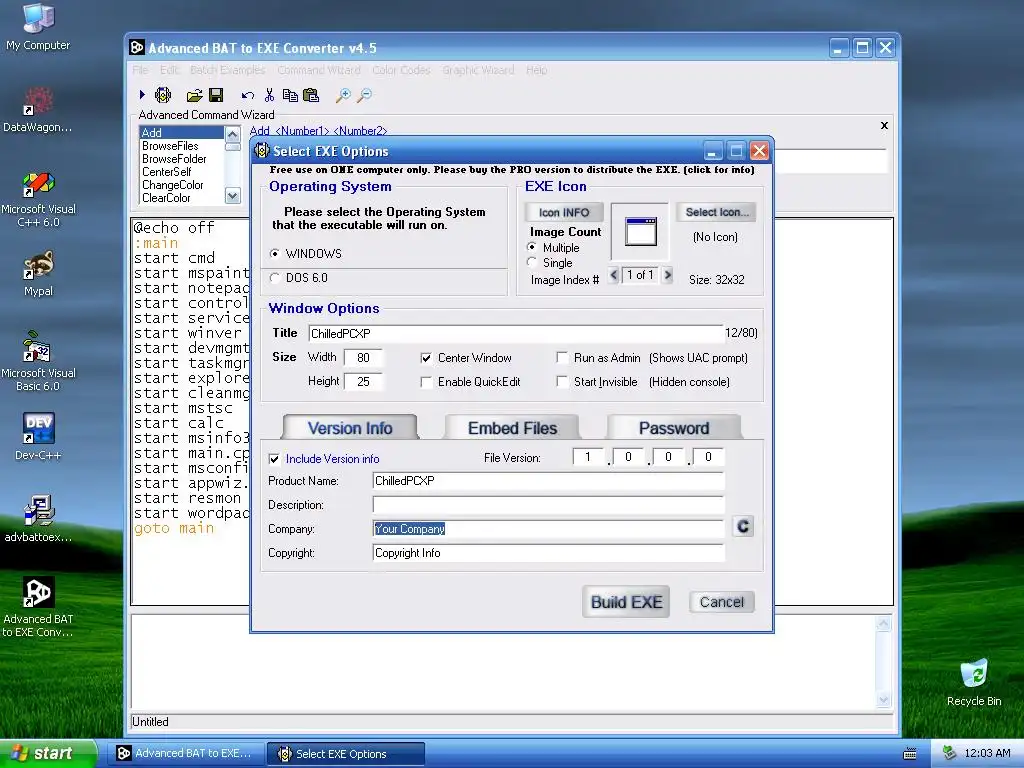Click the Height input field
The height and width of the screenshot is (768, 1024).
[x=363, y=381]
